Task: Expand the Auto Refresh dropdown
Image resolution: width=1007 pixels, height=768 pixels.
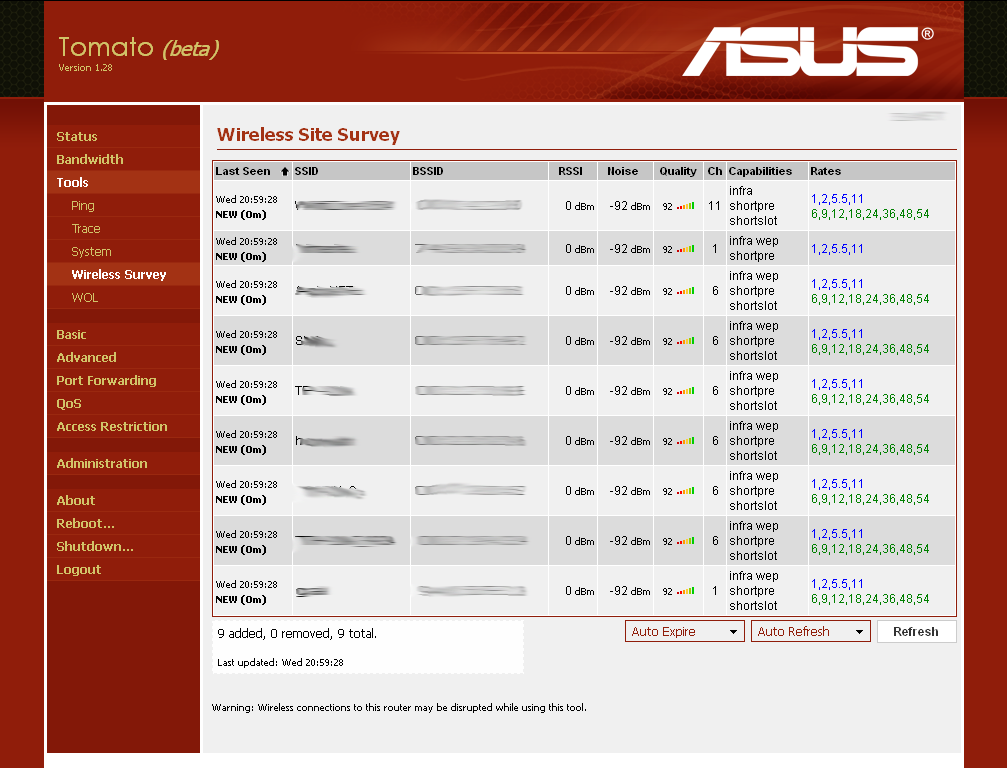Action: coord(810,631)
